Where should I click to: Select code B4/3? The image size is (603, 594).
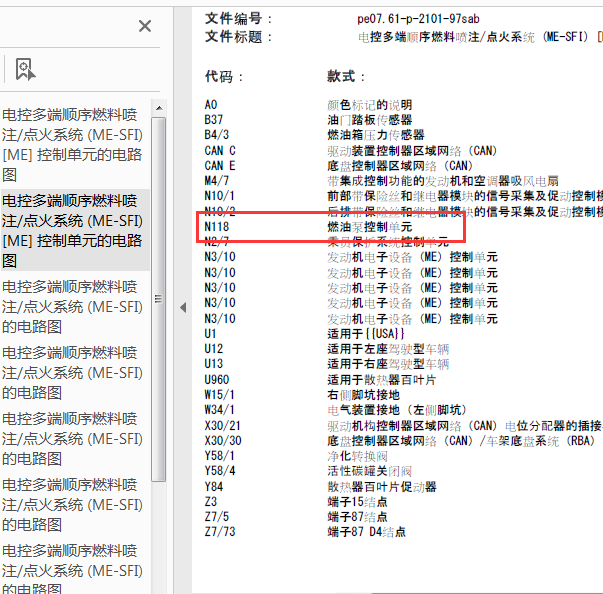pos(217,135)
